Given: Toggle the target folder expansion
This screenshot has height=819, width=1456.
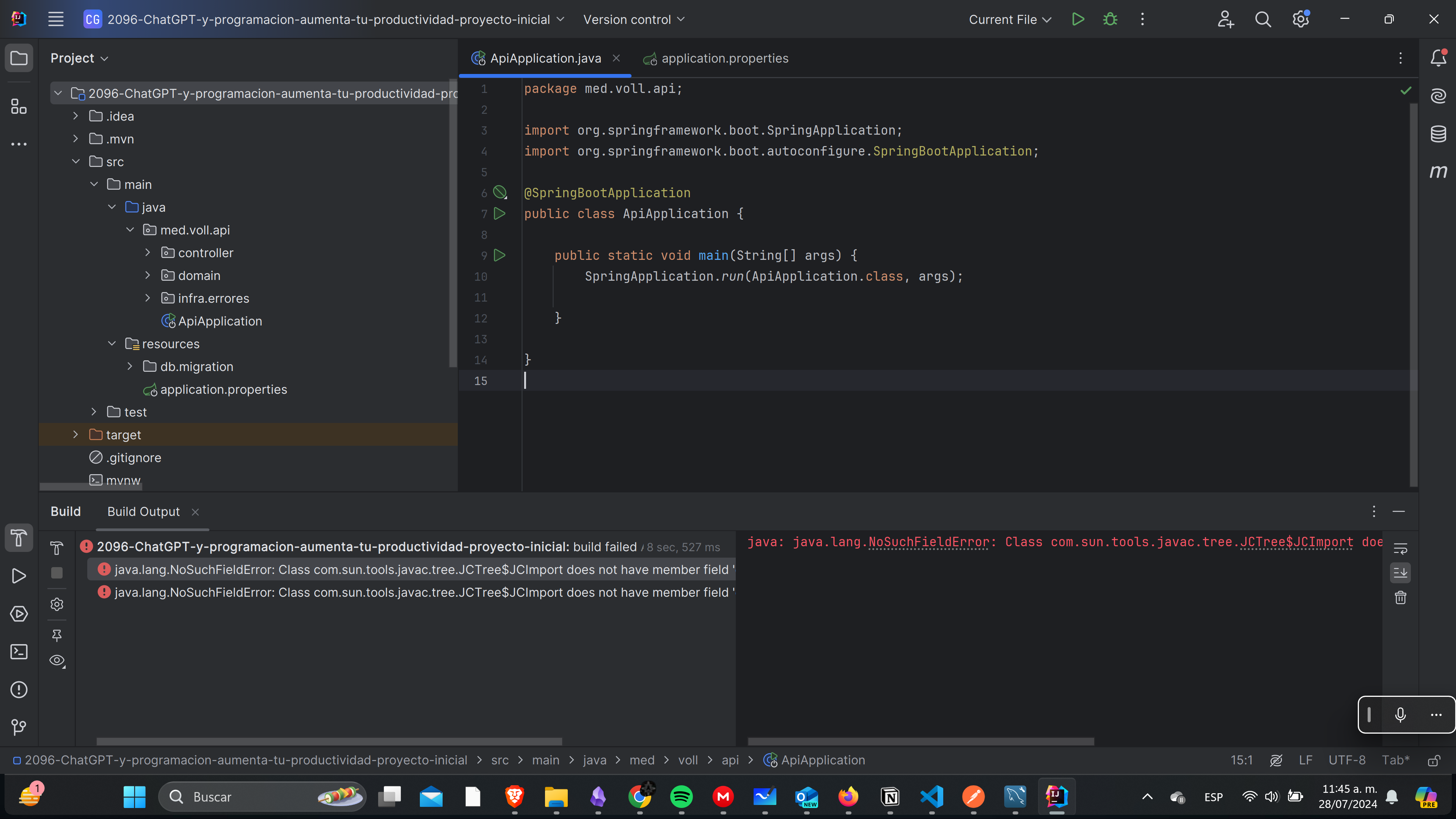Looking at the screenshot, I should 76,434.
